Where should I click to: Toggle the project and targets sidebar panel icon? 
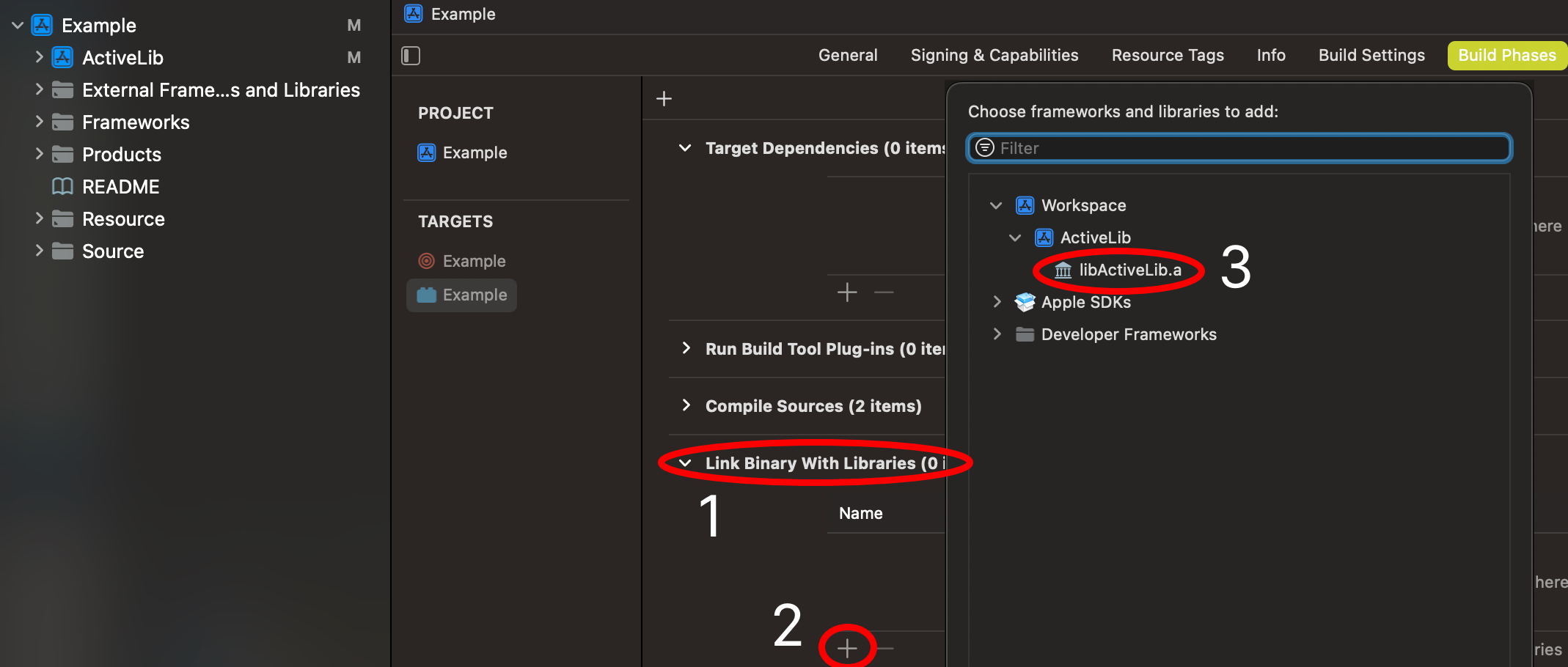411,56
